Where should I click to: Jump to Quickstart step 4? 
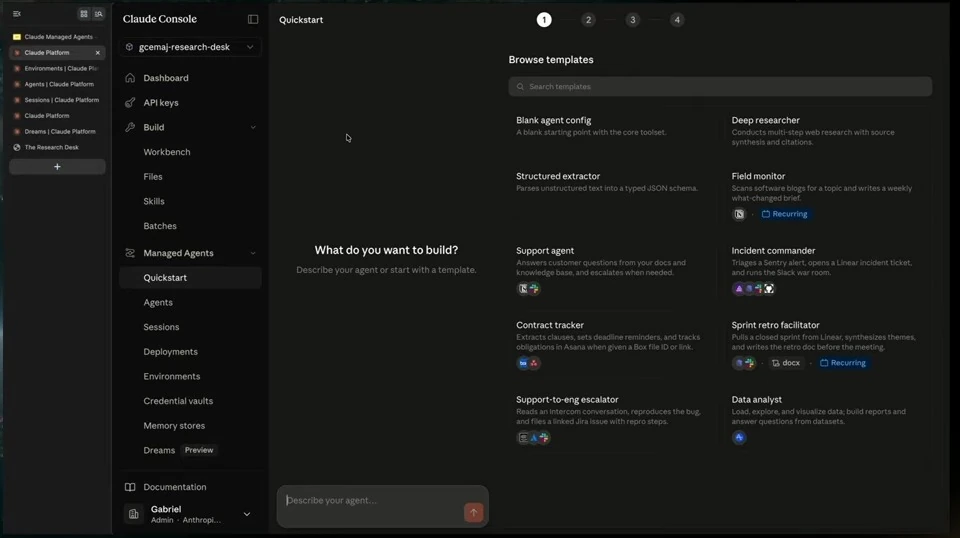coord(677,20)
